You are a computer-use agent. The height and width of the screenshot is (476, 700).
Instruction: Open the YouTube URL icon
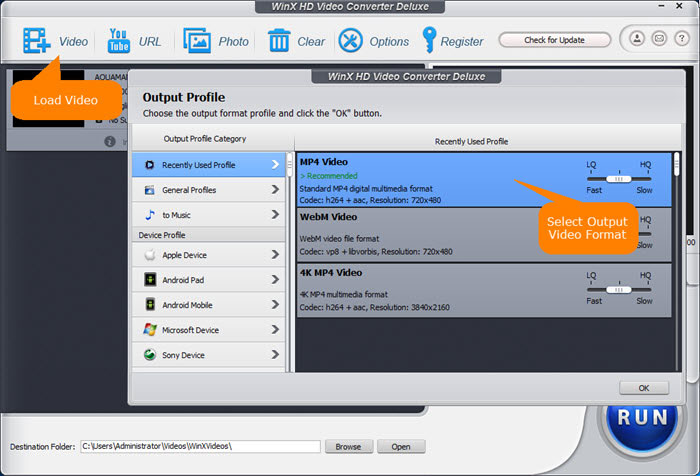click(x=119, y=41)
